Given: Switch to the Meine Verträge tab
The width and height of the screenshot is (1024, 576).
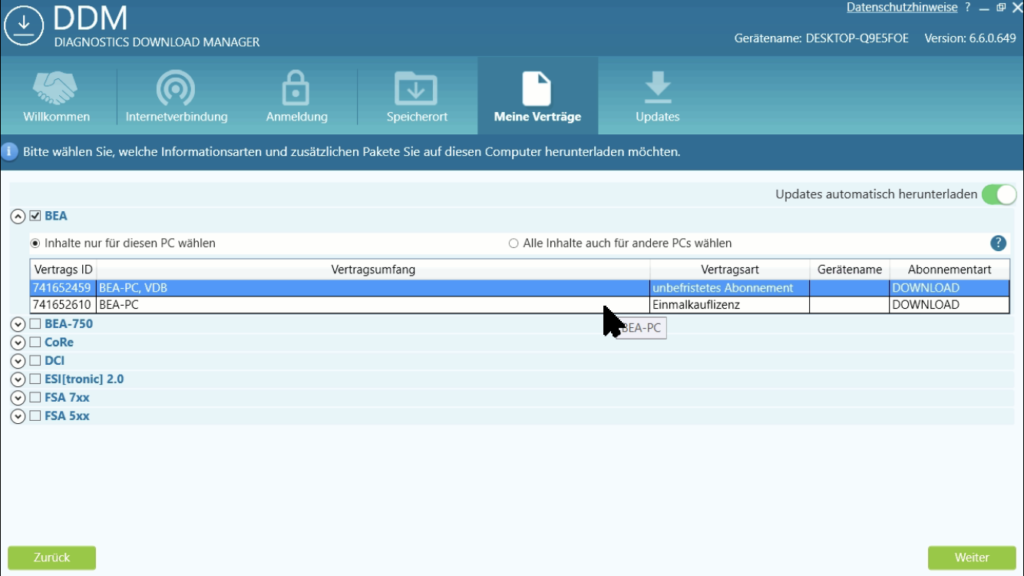Looking at the screenshot, I should (537, 97).
